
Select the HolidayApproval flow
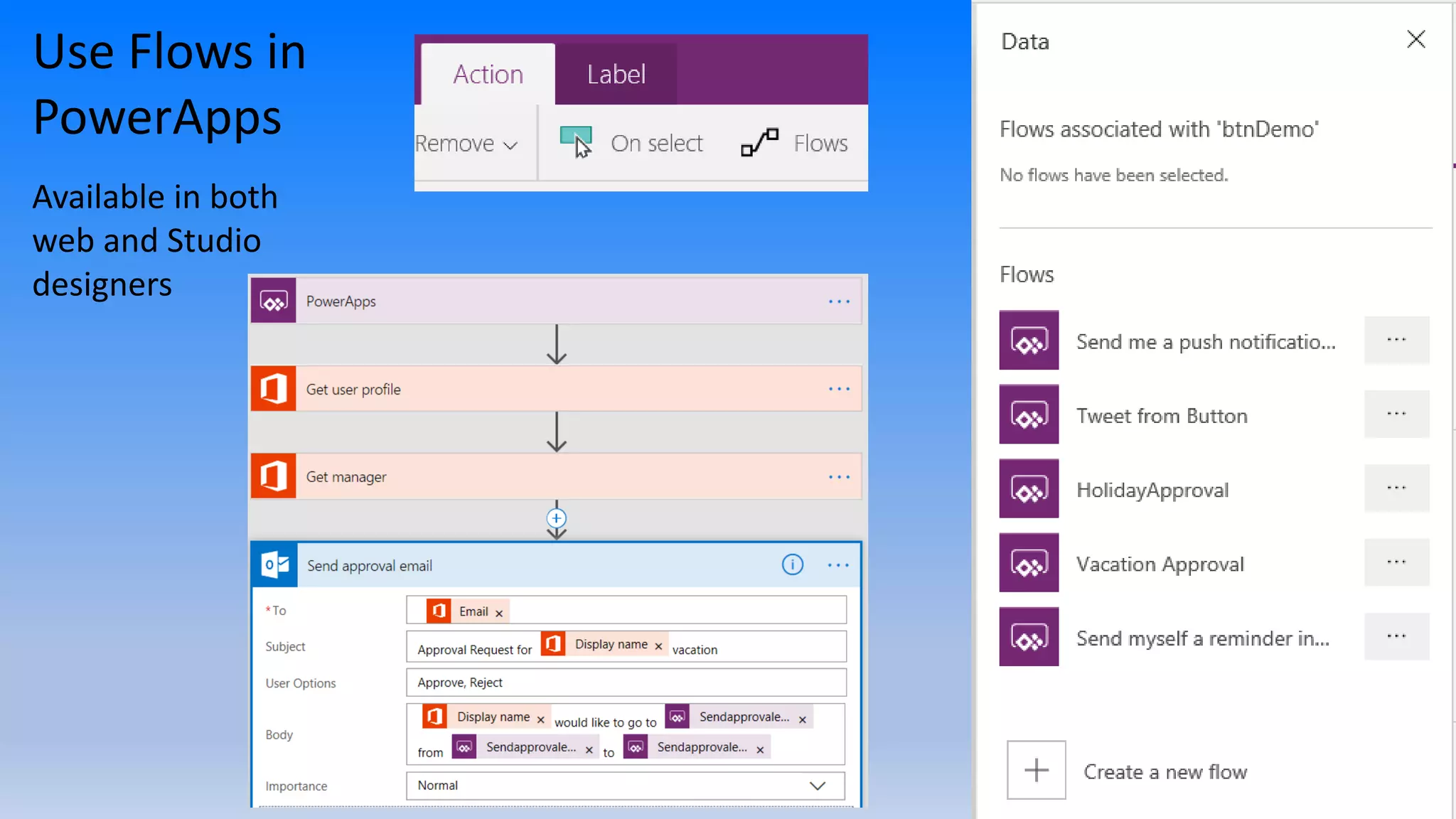pyautogui.click(x=1152, y=490)
